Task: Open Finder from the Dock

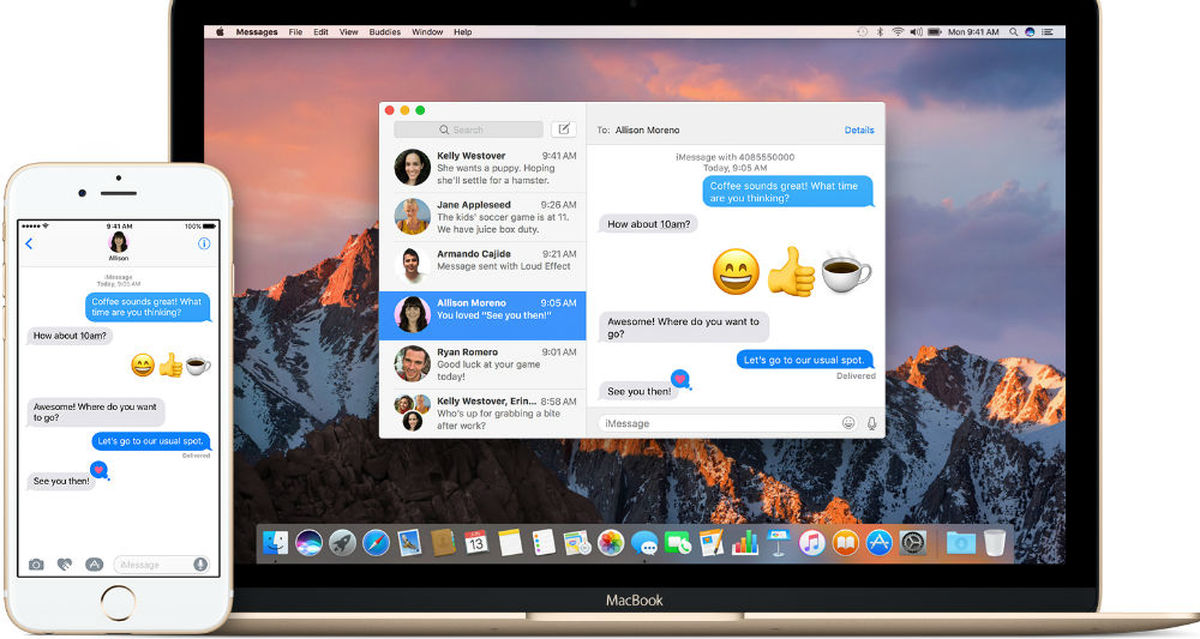Action: (276, 543)
